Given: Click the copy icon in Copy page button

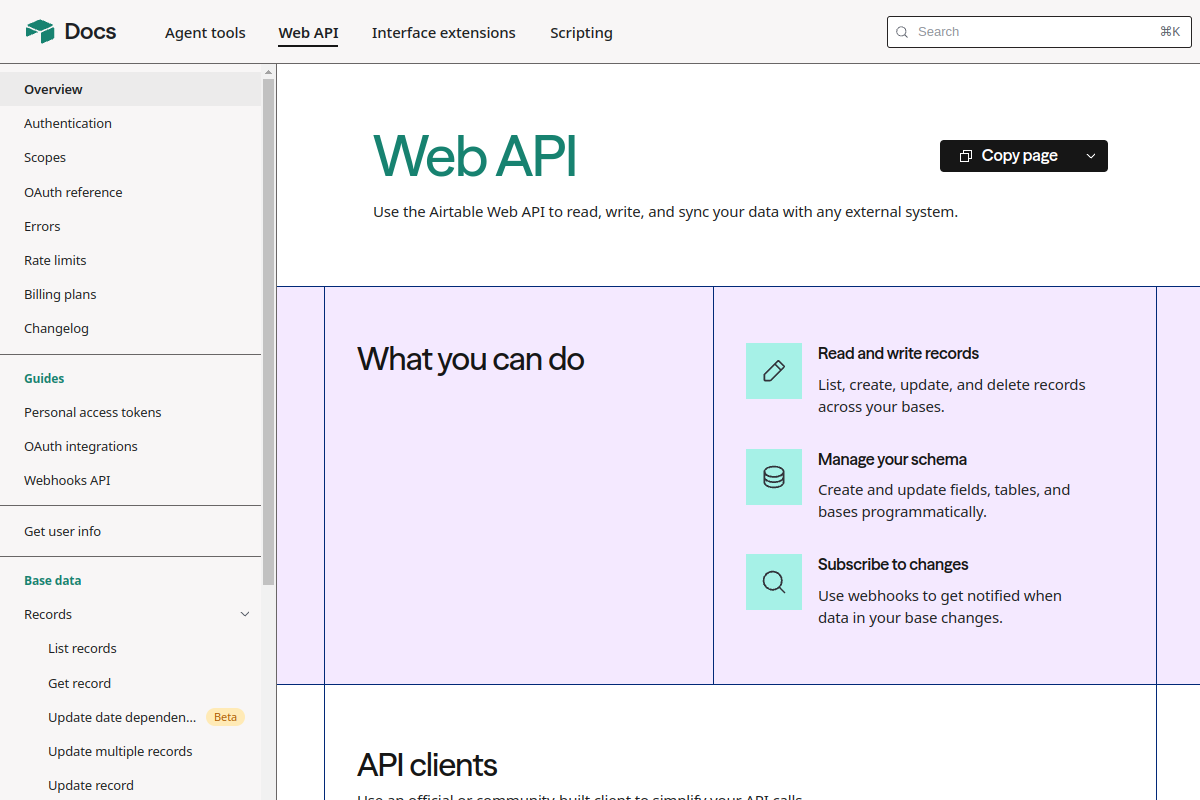Looking at the screenshot, I should pyautogui.click(x=966, y=156).
